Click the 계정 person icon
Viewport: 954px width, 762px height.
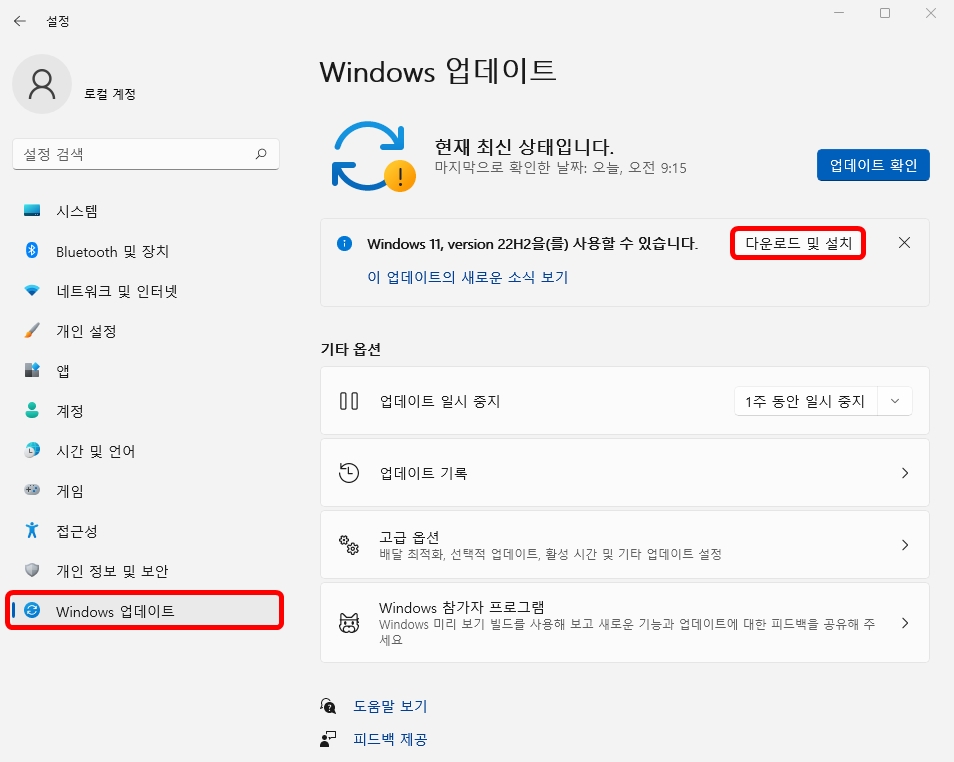pos(32,410)
